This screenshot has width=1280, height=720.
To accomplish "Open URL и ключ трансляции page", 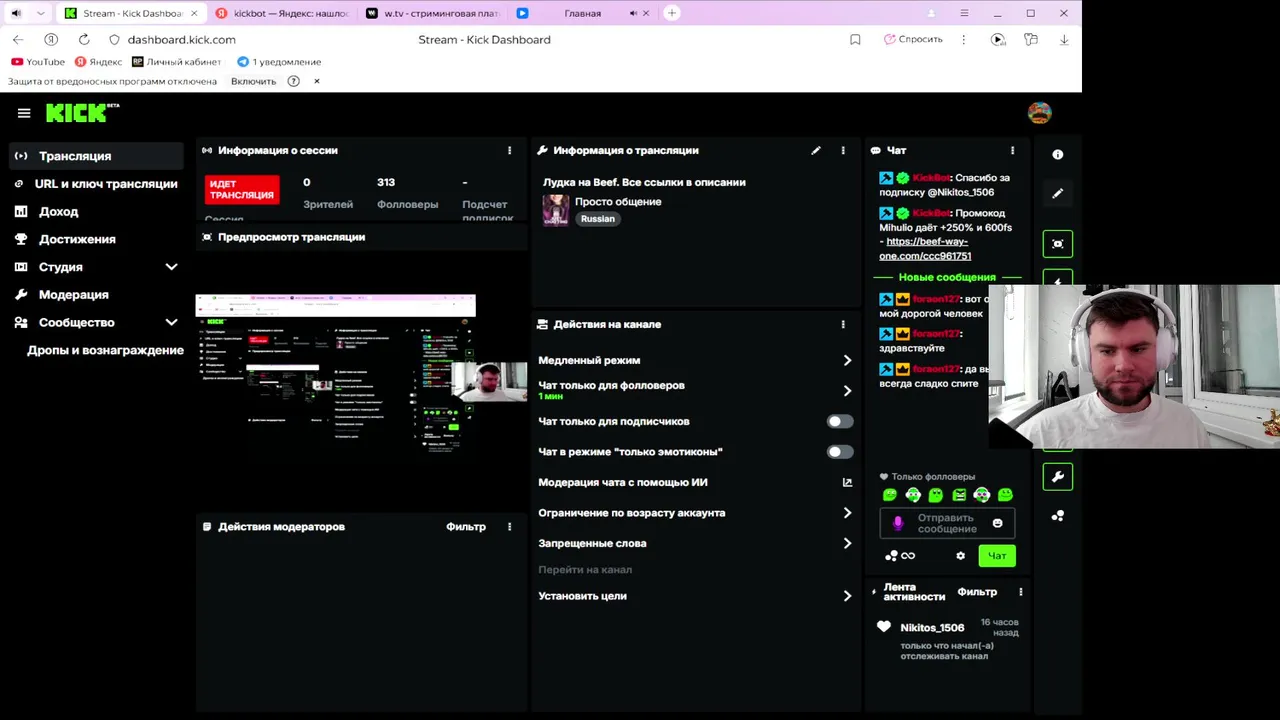I will tap(96, 184).
